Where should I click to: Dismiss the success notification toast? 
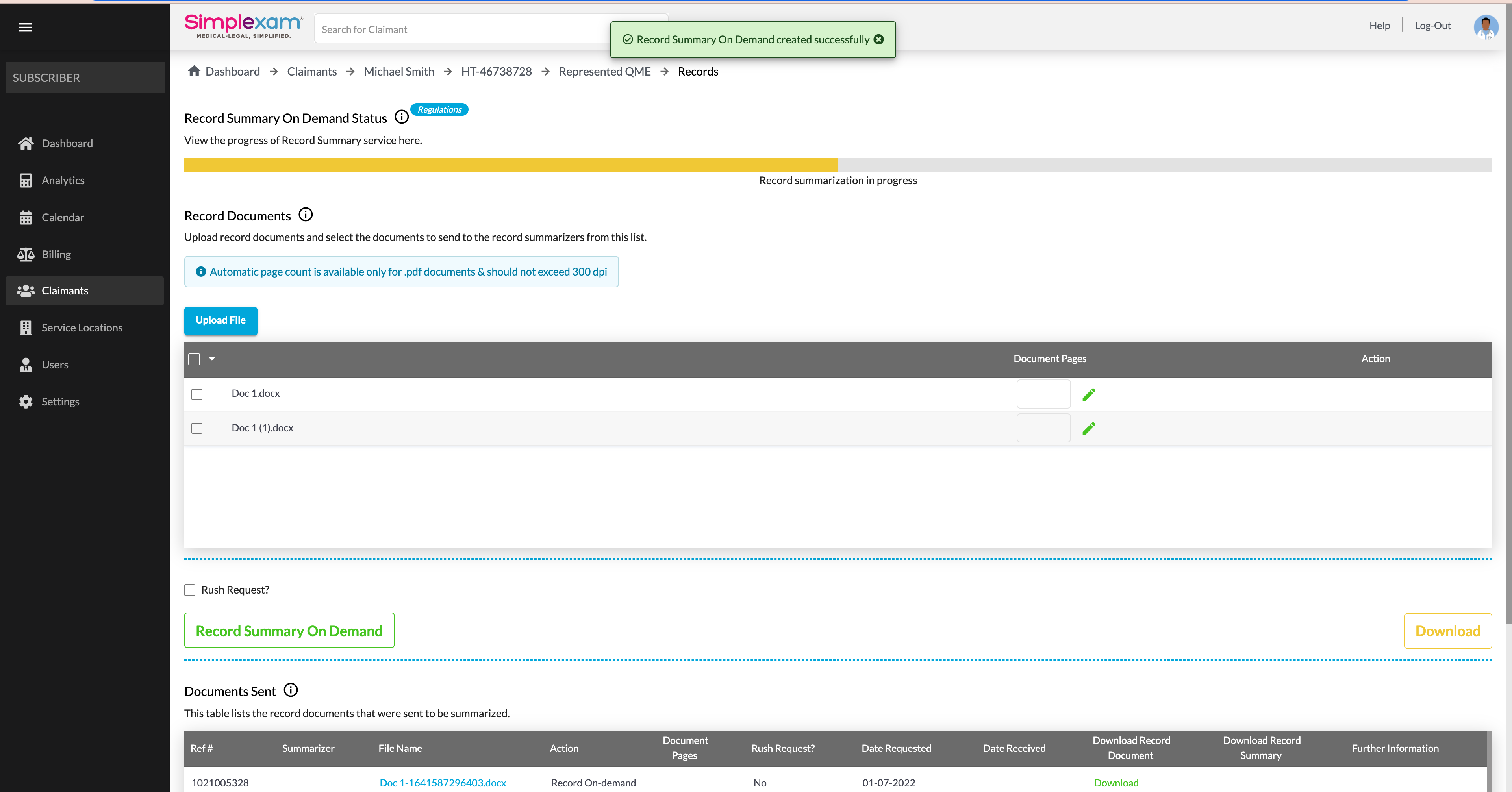point(879,39)
